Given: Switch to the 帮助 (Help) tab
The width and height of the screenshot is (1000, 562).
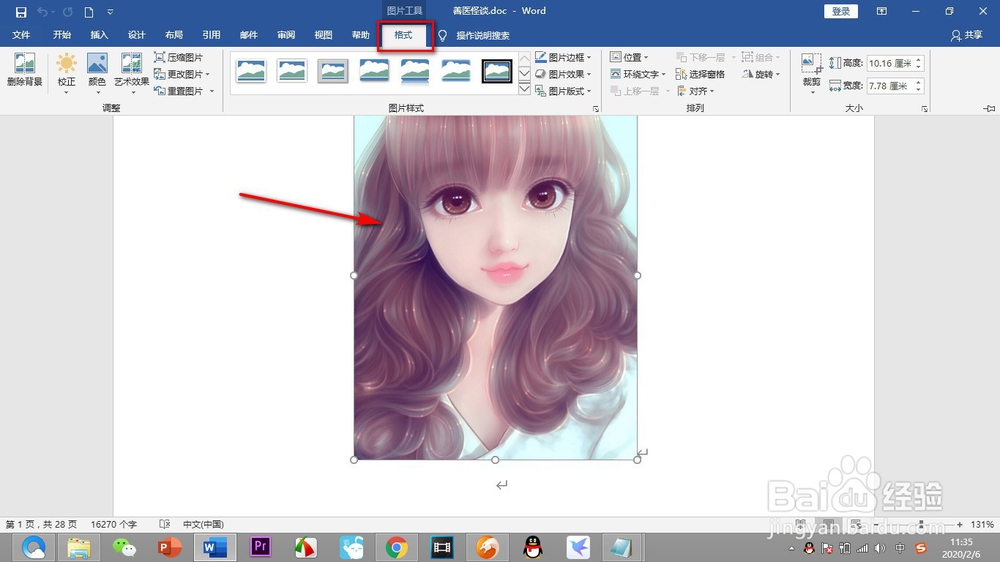Looking at the screenshot, I should tap(360, 35).
